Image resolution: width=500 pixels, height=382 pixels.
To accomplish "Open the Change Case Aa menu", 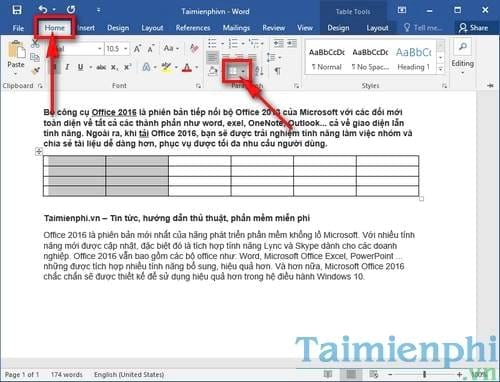I will 171,49.
